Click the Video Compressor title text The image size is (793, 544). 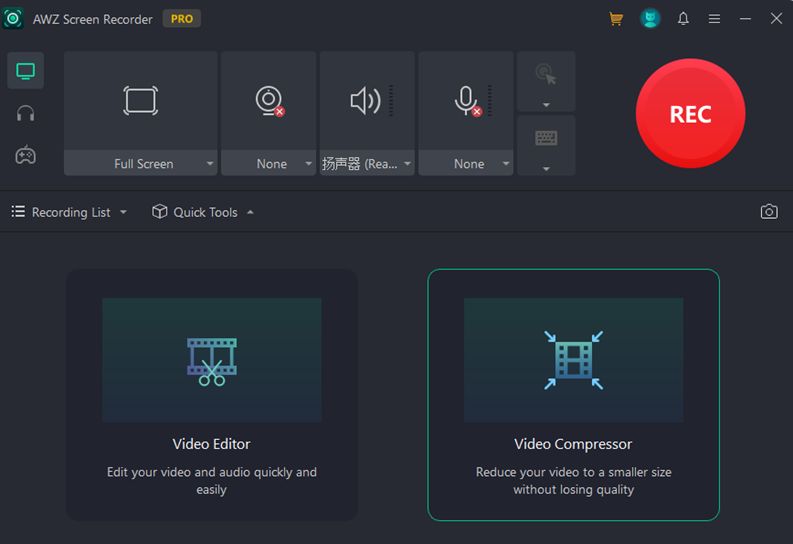click(573, 444)
